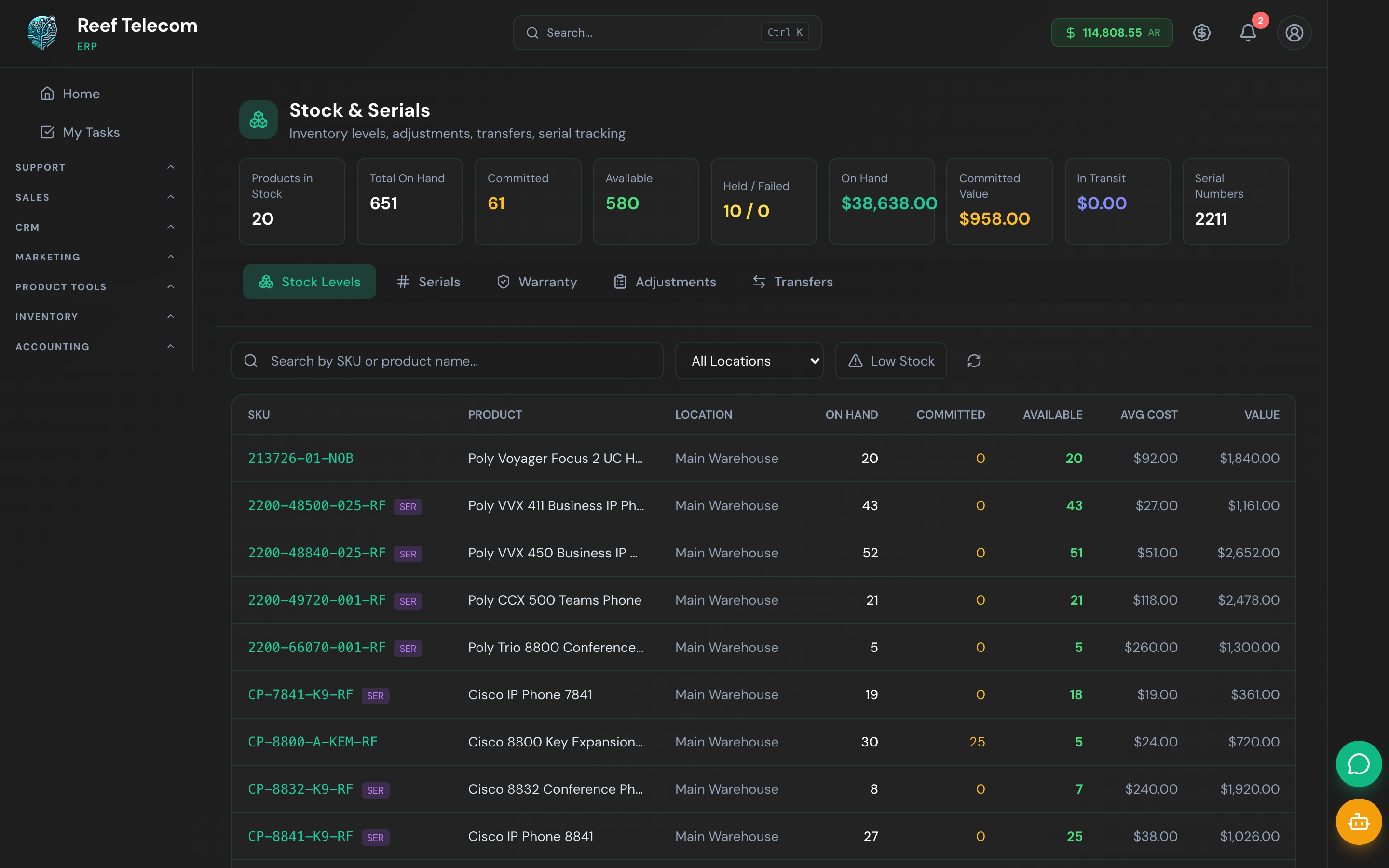Expand the Product Tools sidebar section
This screenshot has width=1389, height=868.
[x=95, y=286]
